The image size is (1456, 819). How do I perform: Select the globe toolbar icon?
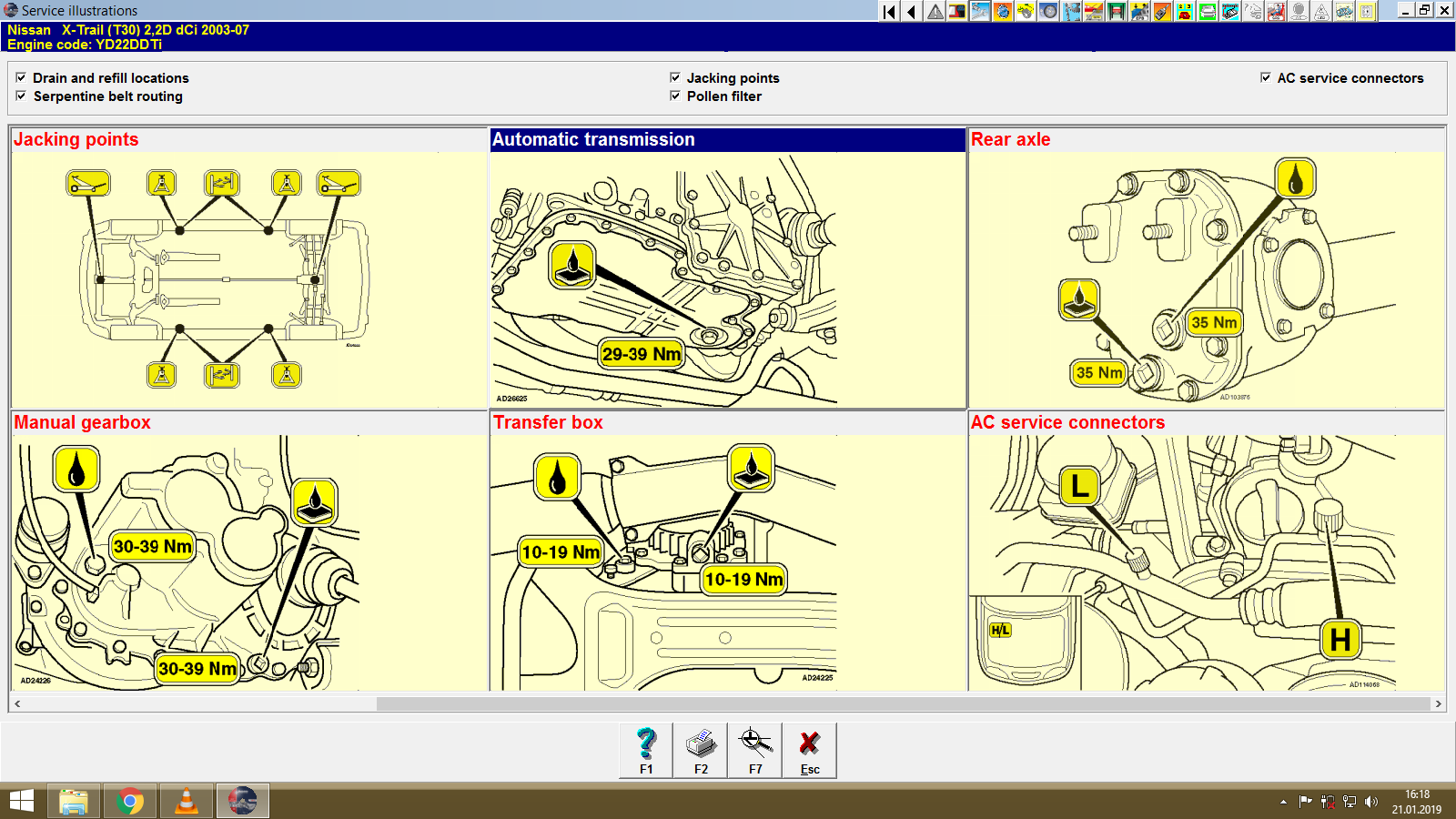[1003, 12]
